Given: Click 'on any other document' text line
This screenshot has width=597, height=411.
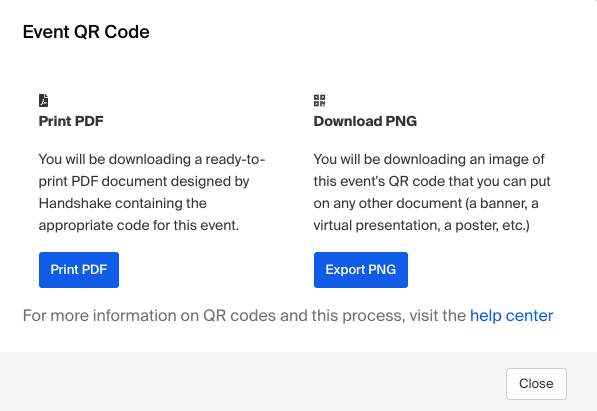Looking at the screenshot, I should (426, 203).
